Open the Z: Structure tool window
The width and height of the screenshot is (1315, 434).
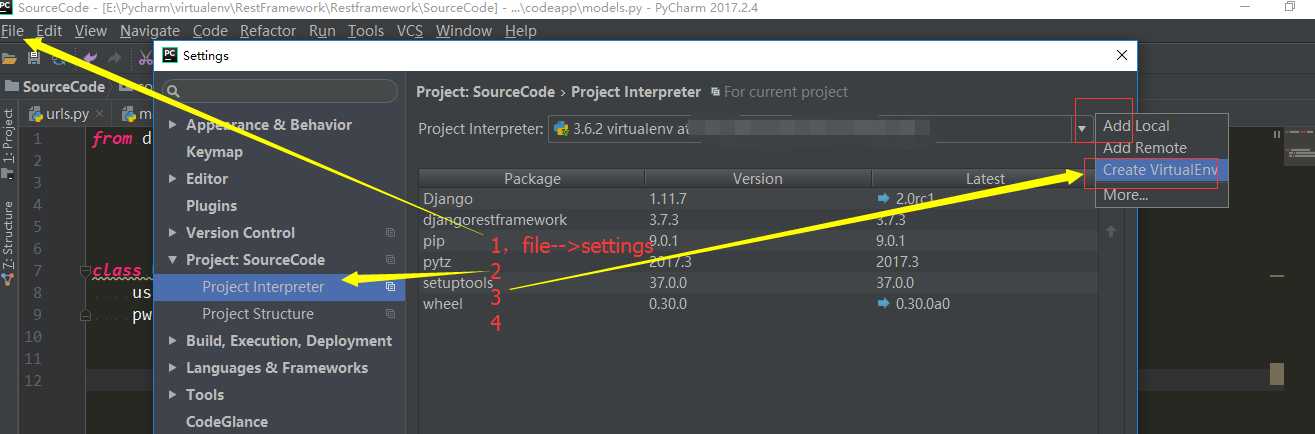click(x=8, y=243)
